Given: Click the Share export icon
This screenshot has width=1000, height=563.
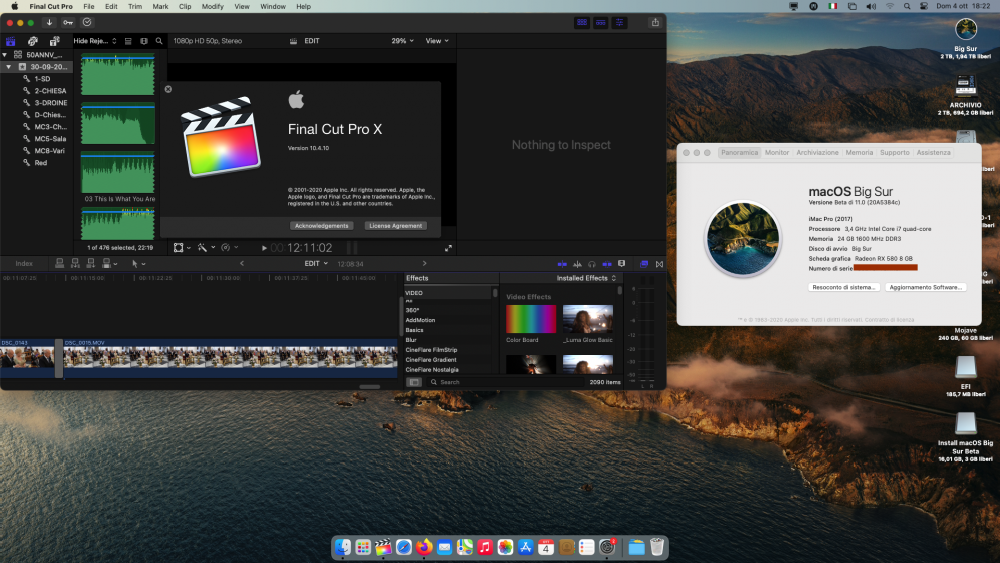Looking at the screenshot, I should [655, 22].
